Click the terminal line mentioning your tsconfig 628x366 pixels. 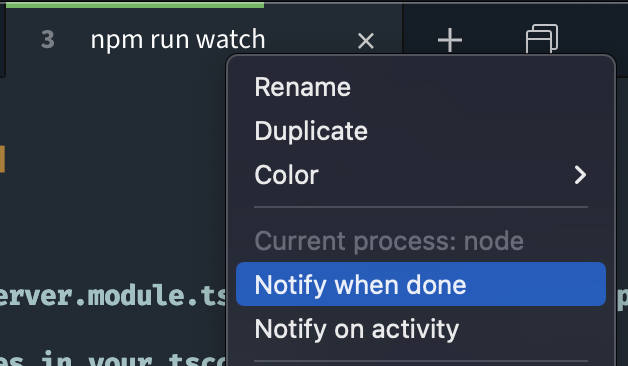coord(113,359)
